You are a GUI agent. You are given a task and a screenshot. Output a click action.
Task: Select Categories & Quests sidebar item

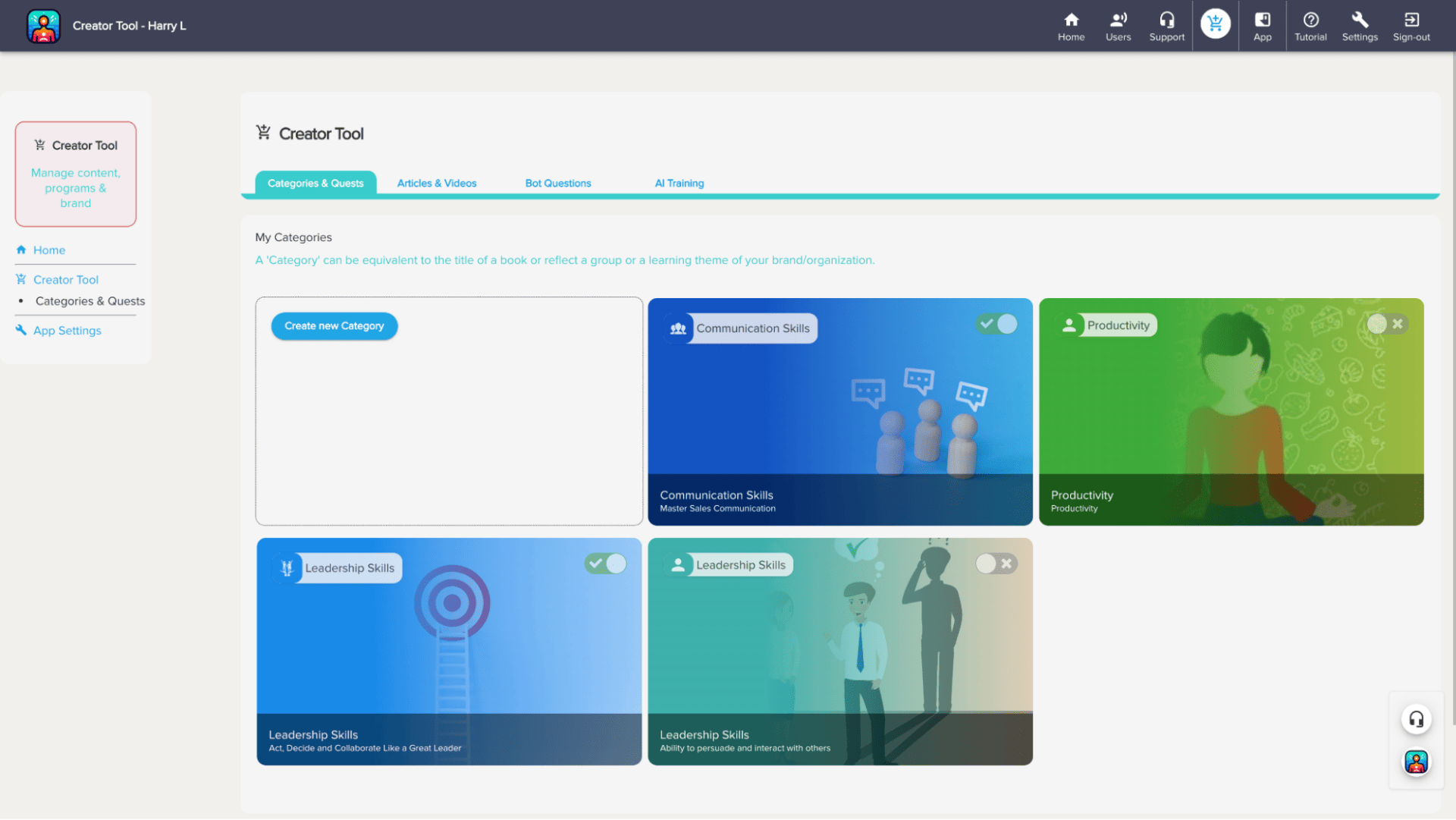pyautogui.click(x=89, y=301)
